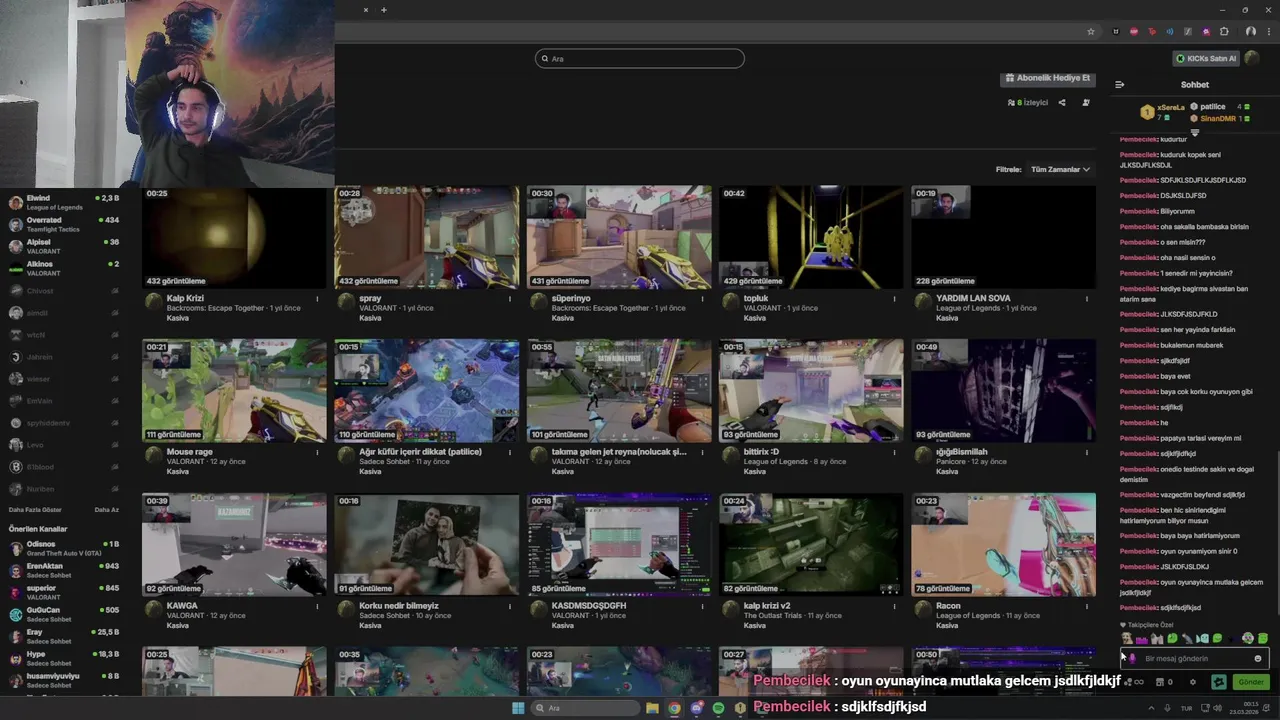This screenshot has width=1280, height=720.
Task: Click the takıma gelen jet reyna clip title
Action: coord(619,452)
